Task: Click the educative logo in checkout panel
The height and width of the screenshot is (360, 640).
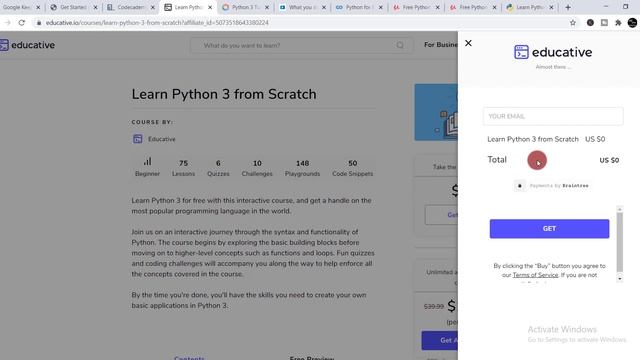Action: pyautogui.click(x=553, y=52)
